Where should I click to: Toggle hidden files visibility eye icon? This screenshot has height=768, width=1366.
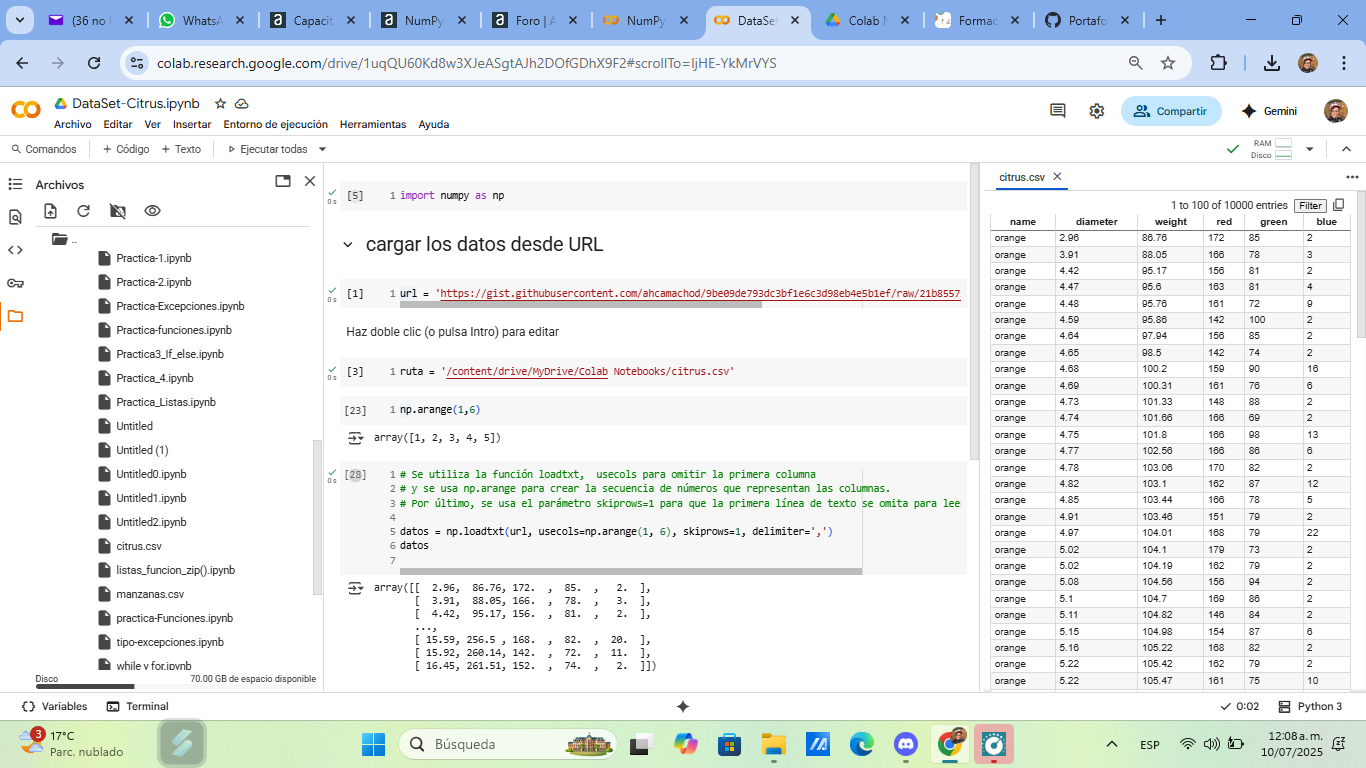tap(152, 211)
